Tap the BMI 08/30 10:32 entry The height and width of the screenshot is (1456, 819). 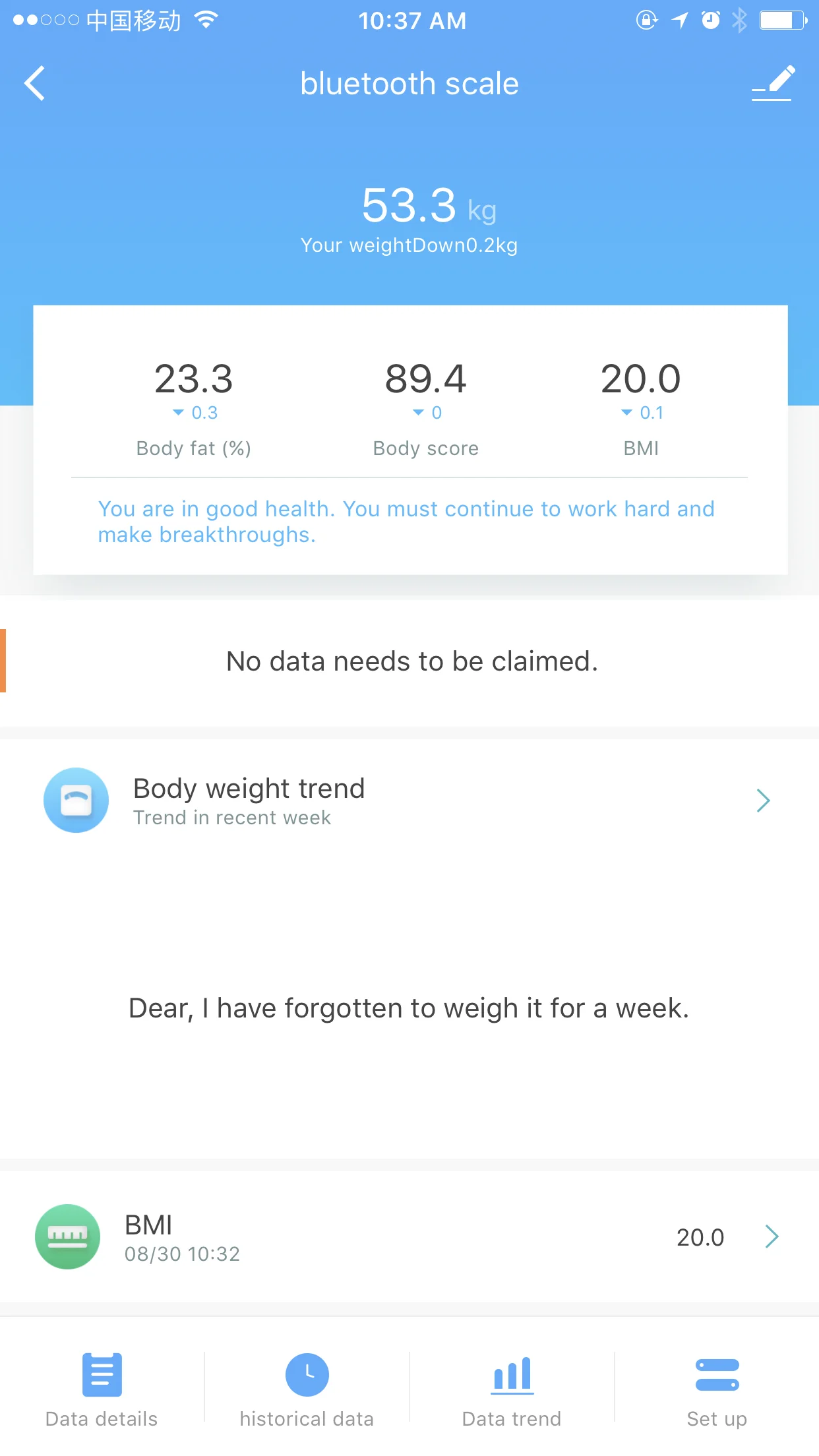[409, 1236]
